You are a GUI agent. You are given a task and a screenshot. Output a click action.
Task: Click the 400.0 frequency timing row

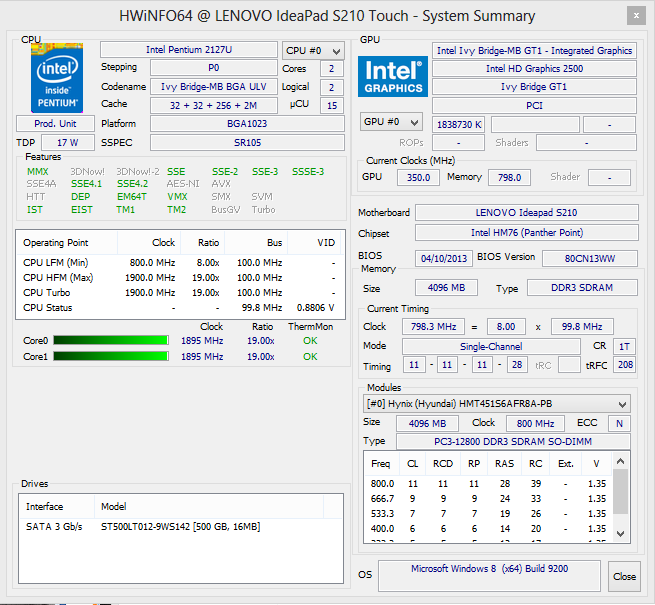coord(488,529)
